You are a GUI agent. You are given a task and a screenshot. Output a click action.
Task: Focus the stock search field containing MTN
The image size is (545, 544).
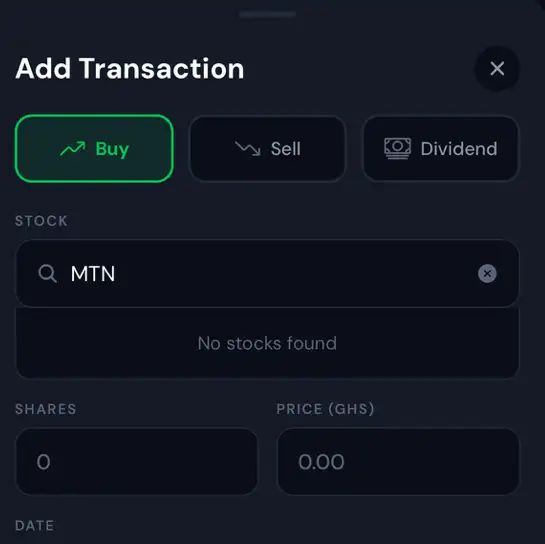coord(267,274)
